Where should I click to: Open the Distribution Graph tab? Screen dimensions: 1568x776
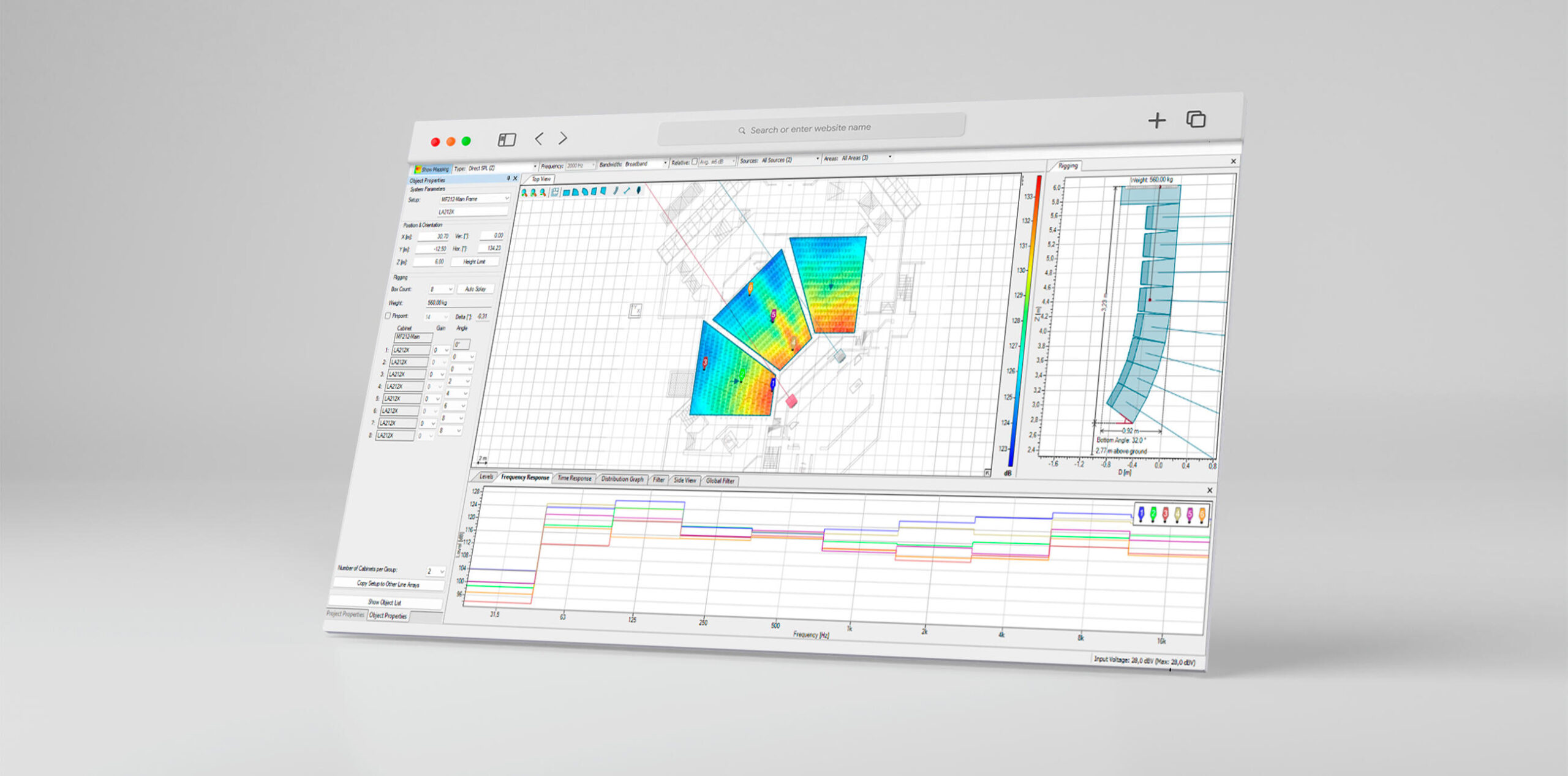coord(622,479)
